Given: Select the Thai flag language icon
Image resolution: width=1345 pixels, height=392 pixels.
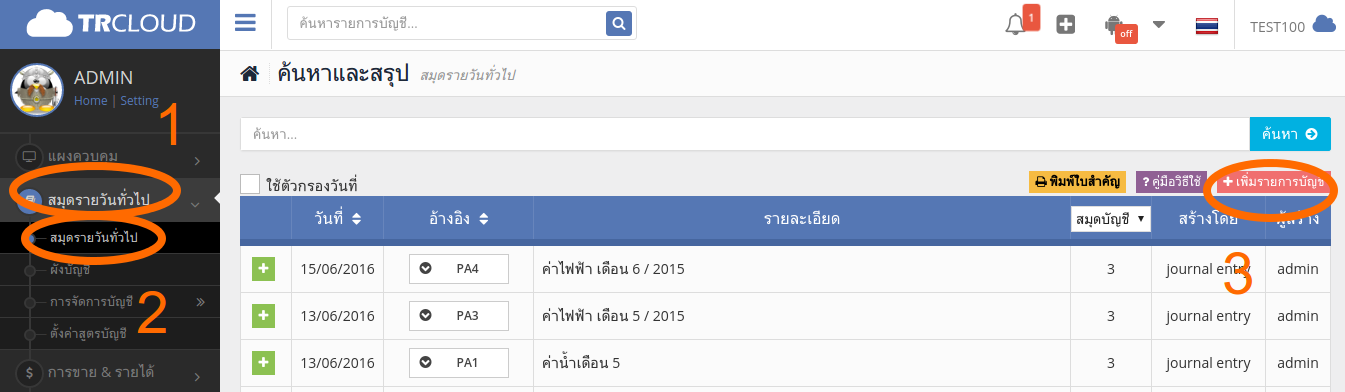Looking at the screenshot, I should (1206, 26).
